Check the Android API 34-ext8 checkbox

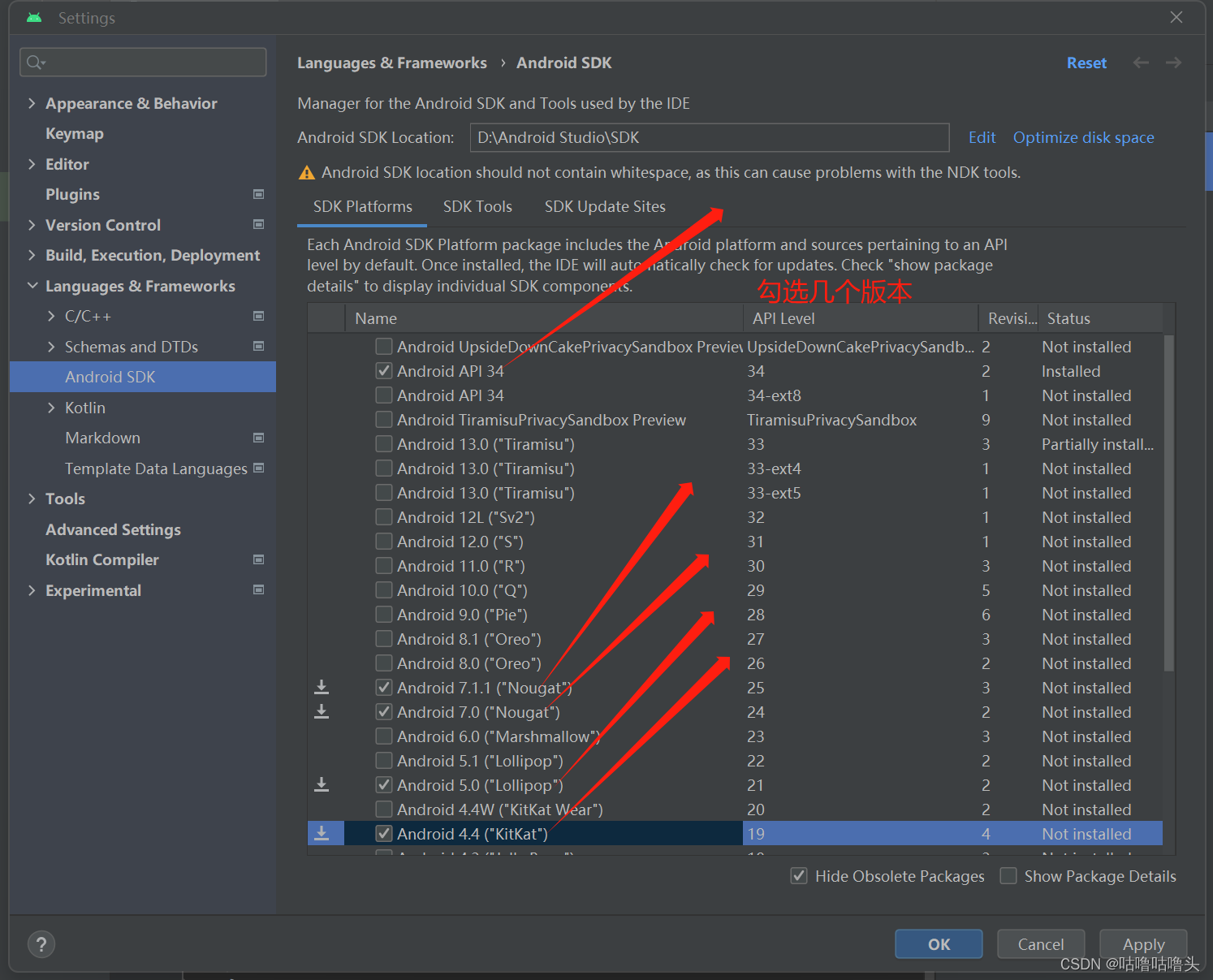click(384, 395)
